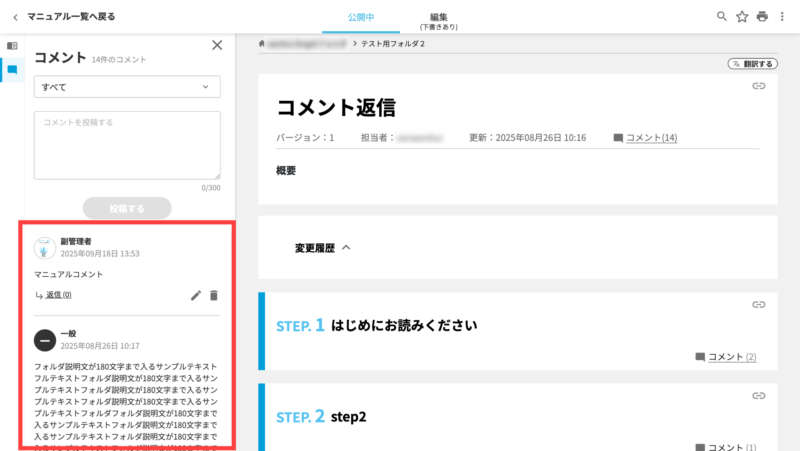This screenshot has width=800, height=451.
Task: Click the 投稿する button
Action: tap(127, 208)
